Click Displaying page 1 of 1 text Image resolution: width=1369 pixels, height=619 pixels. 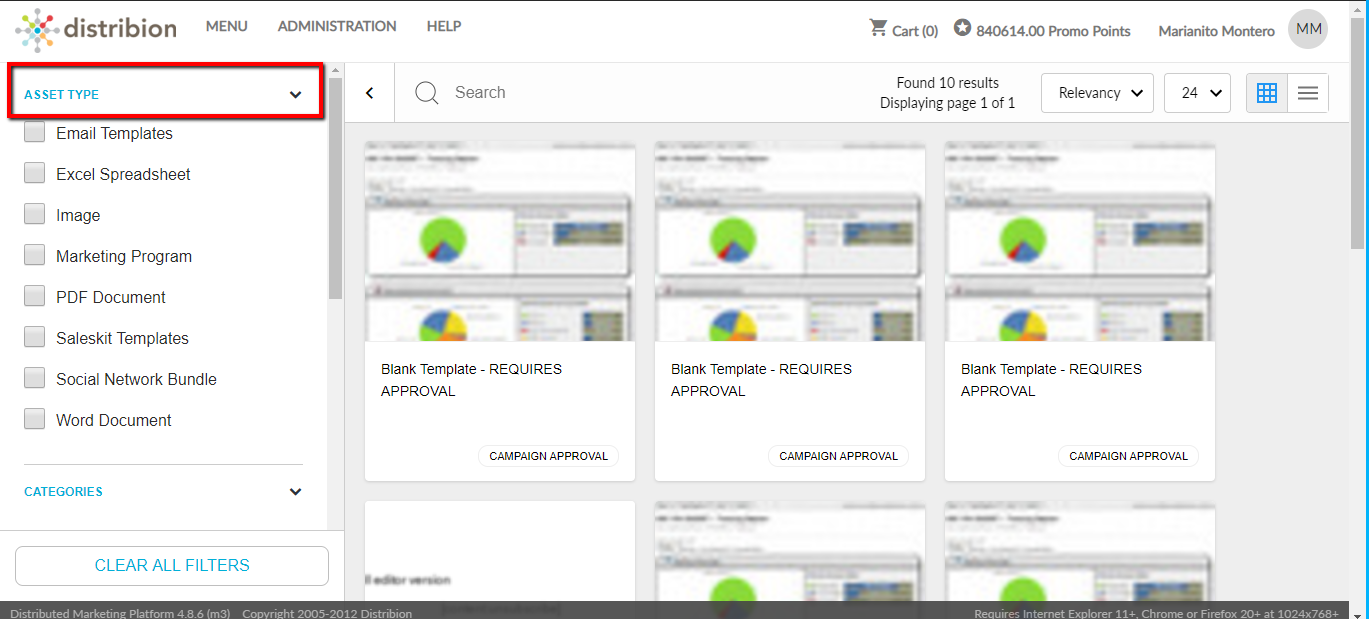[948, 103]
